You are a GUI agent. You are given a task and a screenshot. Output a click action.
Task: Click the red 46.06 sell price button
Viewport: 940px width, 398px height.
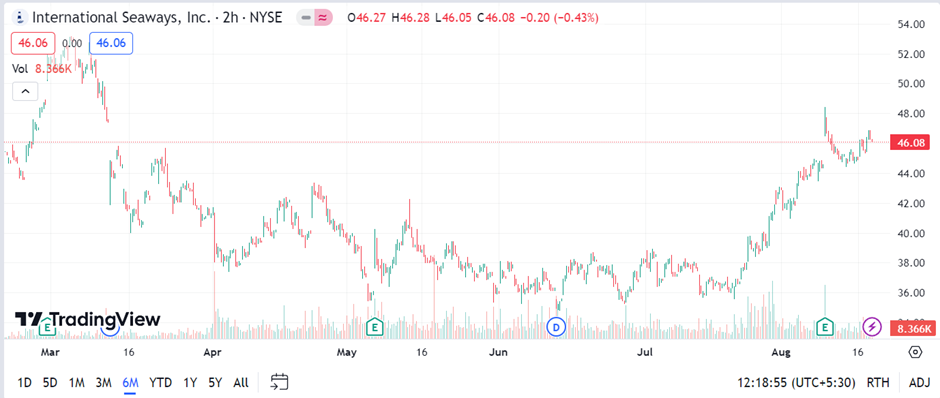[33, 43]
